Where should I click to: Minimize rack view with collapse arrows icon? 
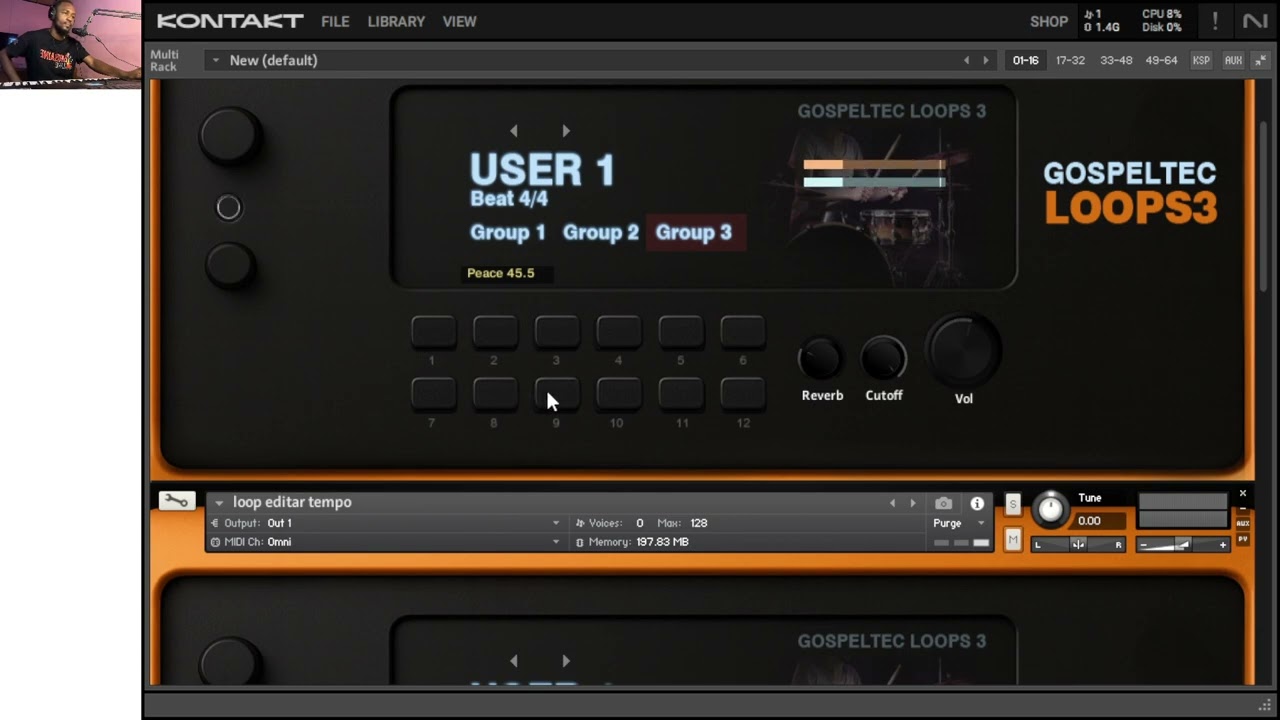click(x=1262, y=60)
